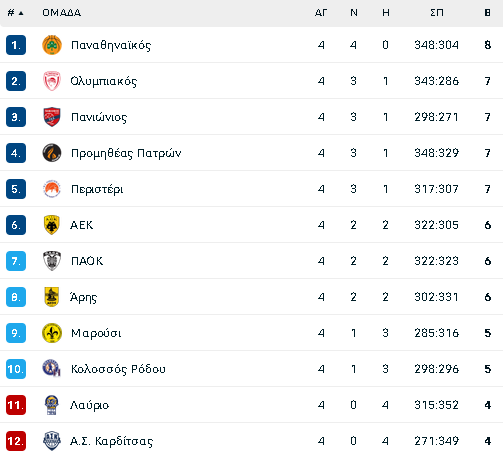Sort by the ΑΓ games column header
503x454 pixels.
pyautogui.click(x=321, y=13)
